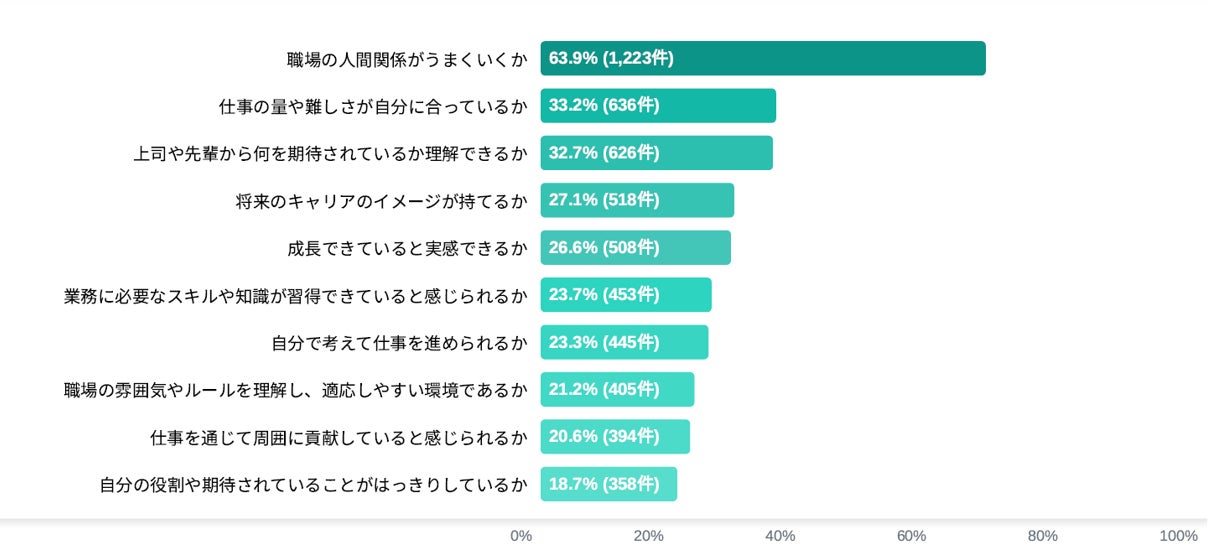Click the 32.7% (626件) bar
Viewport: 1222px width, 549px height.
pos(656,153)
